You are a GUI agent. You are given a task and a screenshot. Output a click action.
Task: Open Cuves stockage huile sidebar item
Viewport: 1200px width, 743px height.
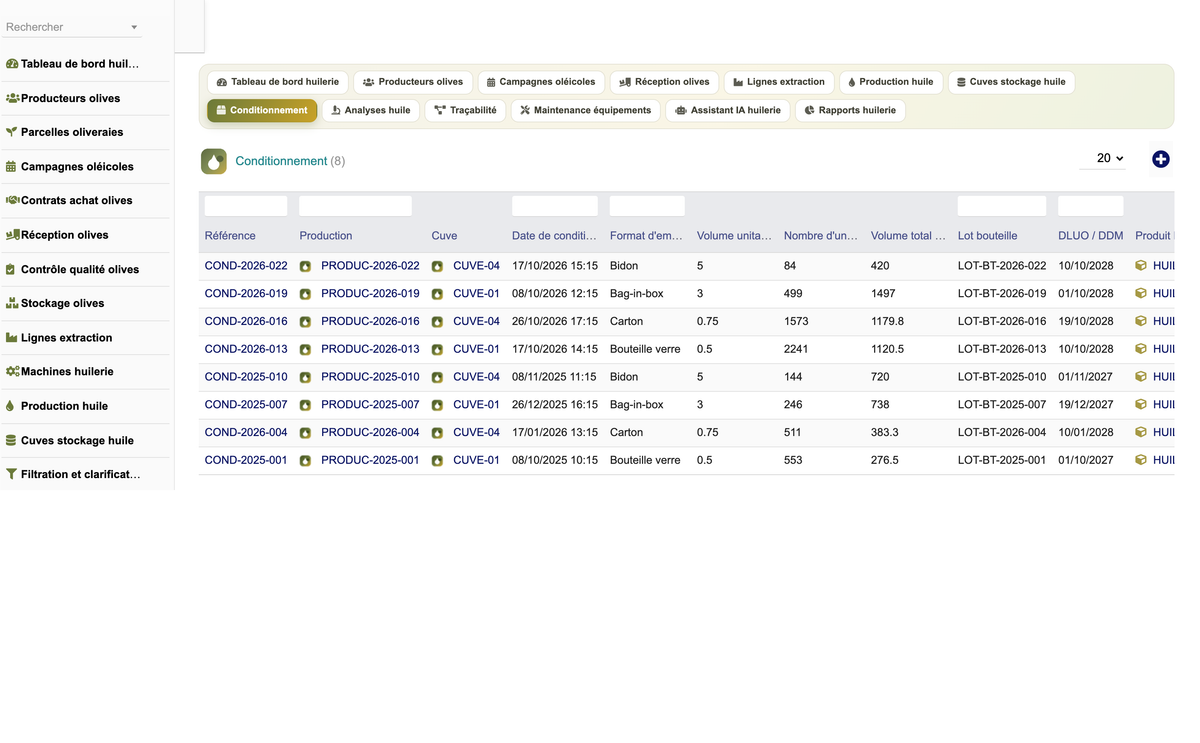(x=84, y=440)
